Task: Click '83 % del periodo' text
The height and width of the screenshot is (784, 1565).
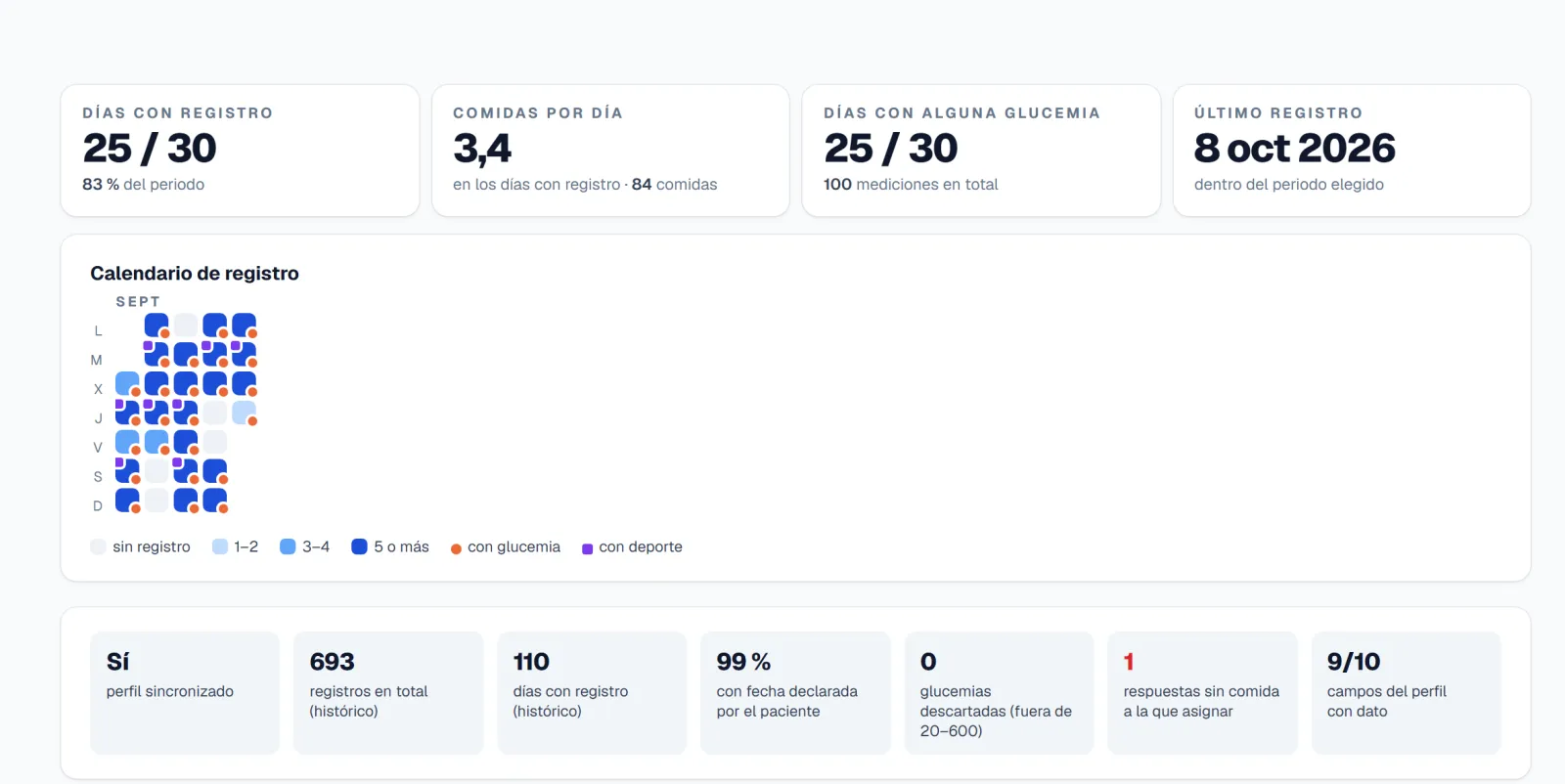Action: [144, 184]
